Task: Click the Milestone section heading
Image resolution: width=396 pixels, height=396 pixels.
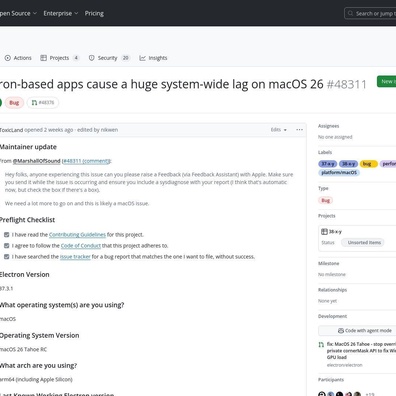Action: coord(328,263)
